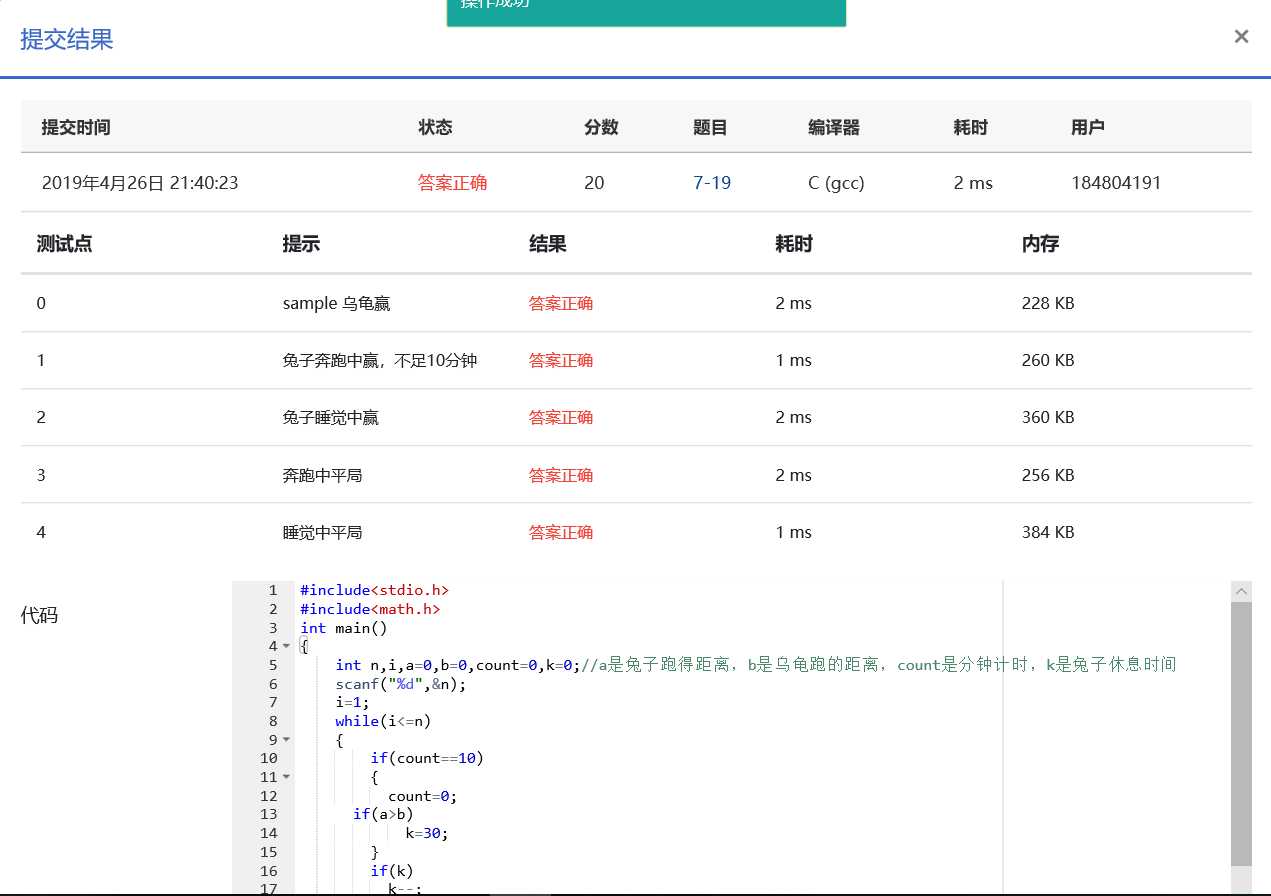Click test hint 兔子睡觉中赢
Viewport: 1271px width, 896px height.
tap(331, 417)
